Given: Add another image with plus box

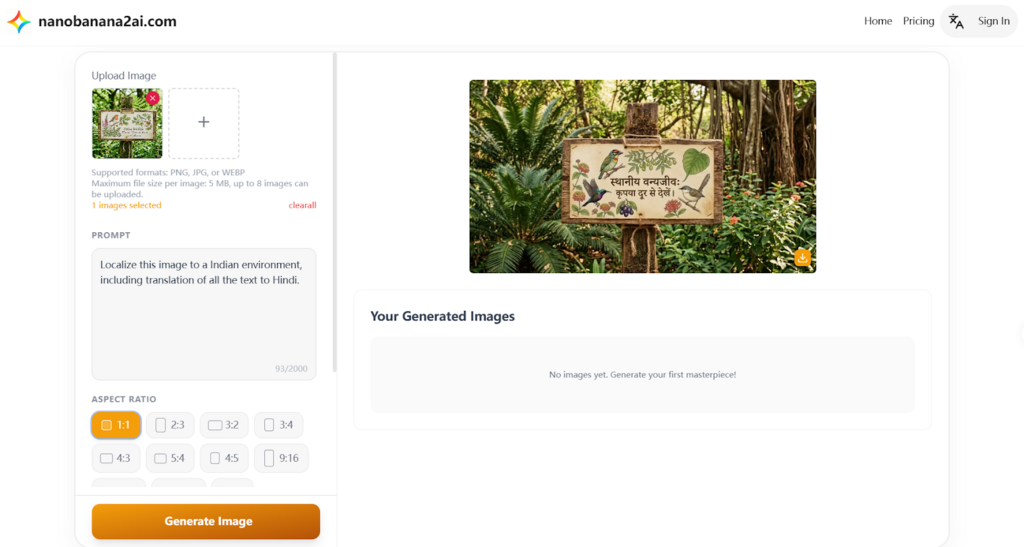Looking at the screenshot, I should pos(204,123).
